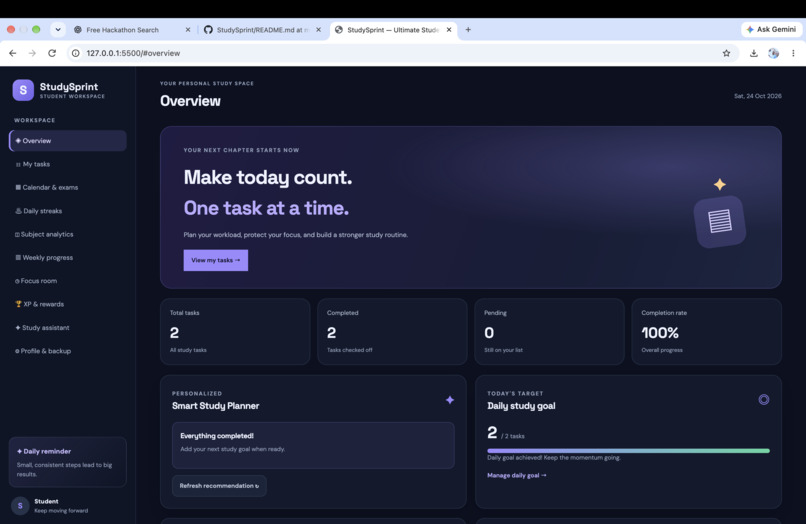
Task: Open Daily streaks page
Action: tap(68, 211)
